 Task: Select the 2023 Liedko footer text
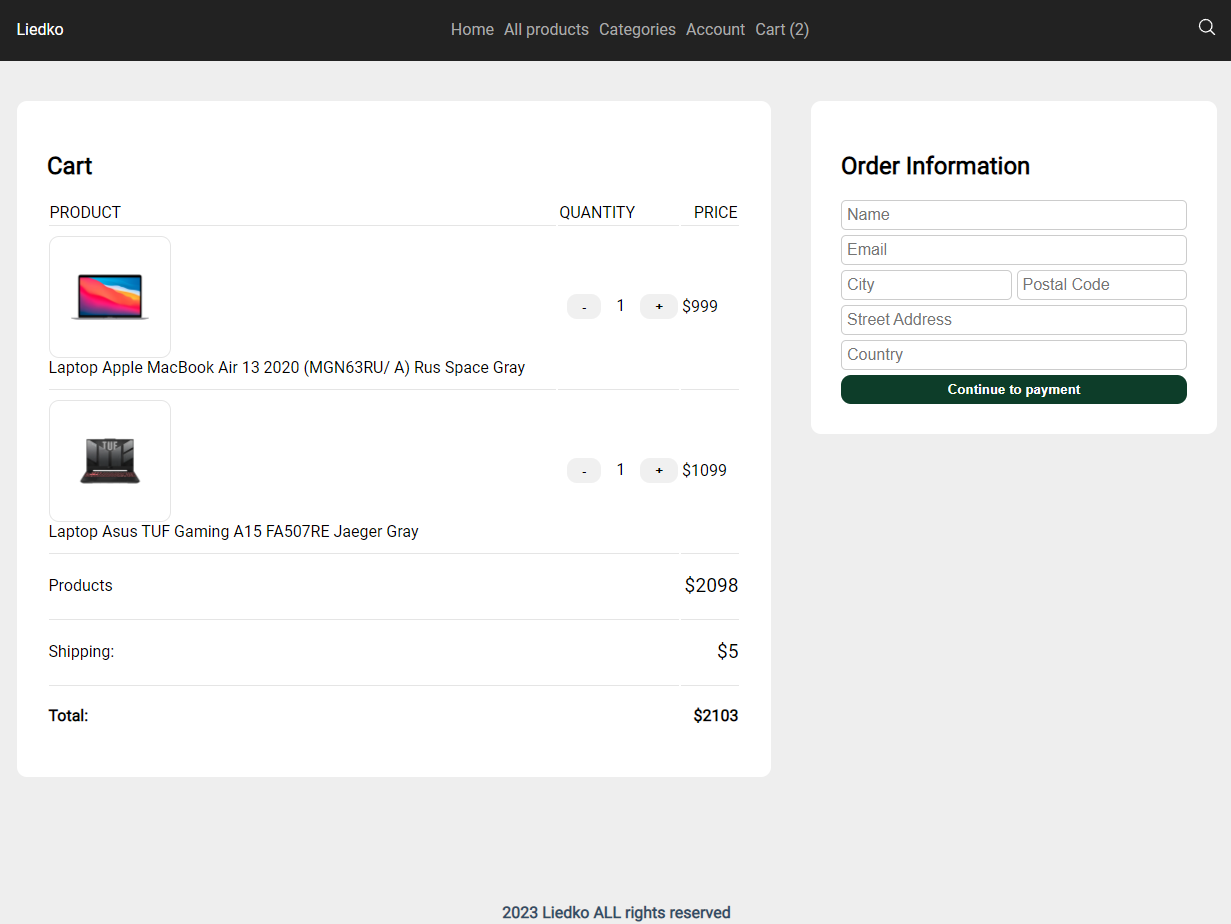[616, 913]
